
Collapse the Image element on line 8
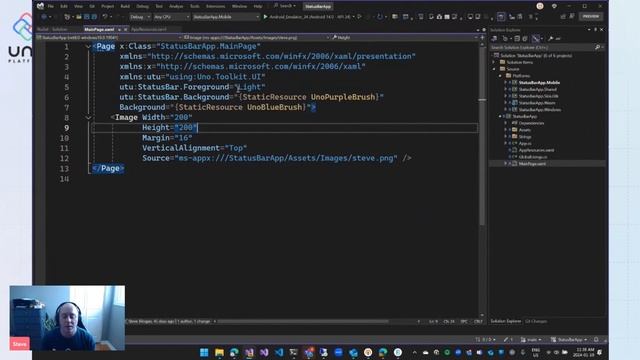[x=88, y=118]
